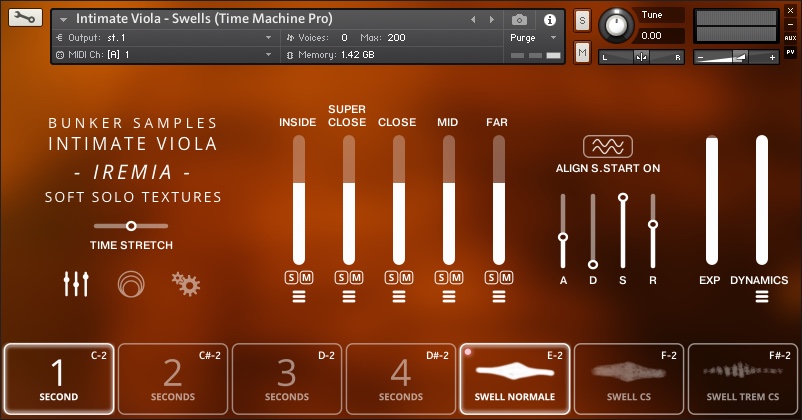
Task: Select the SWELL CS articulation
Action: [629, 379]
